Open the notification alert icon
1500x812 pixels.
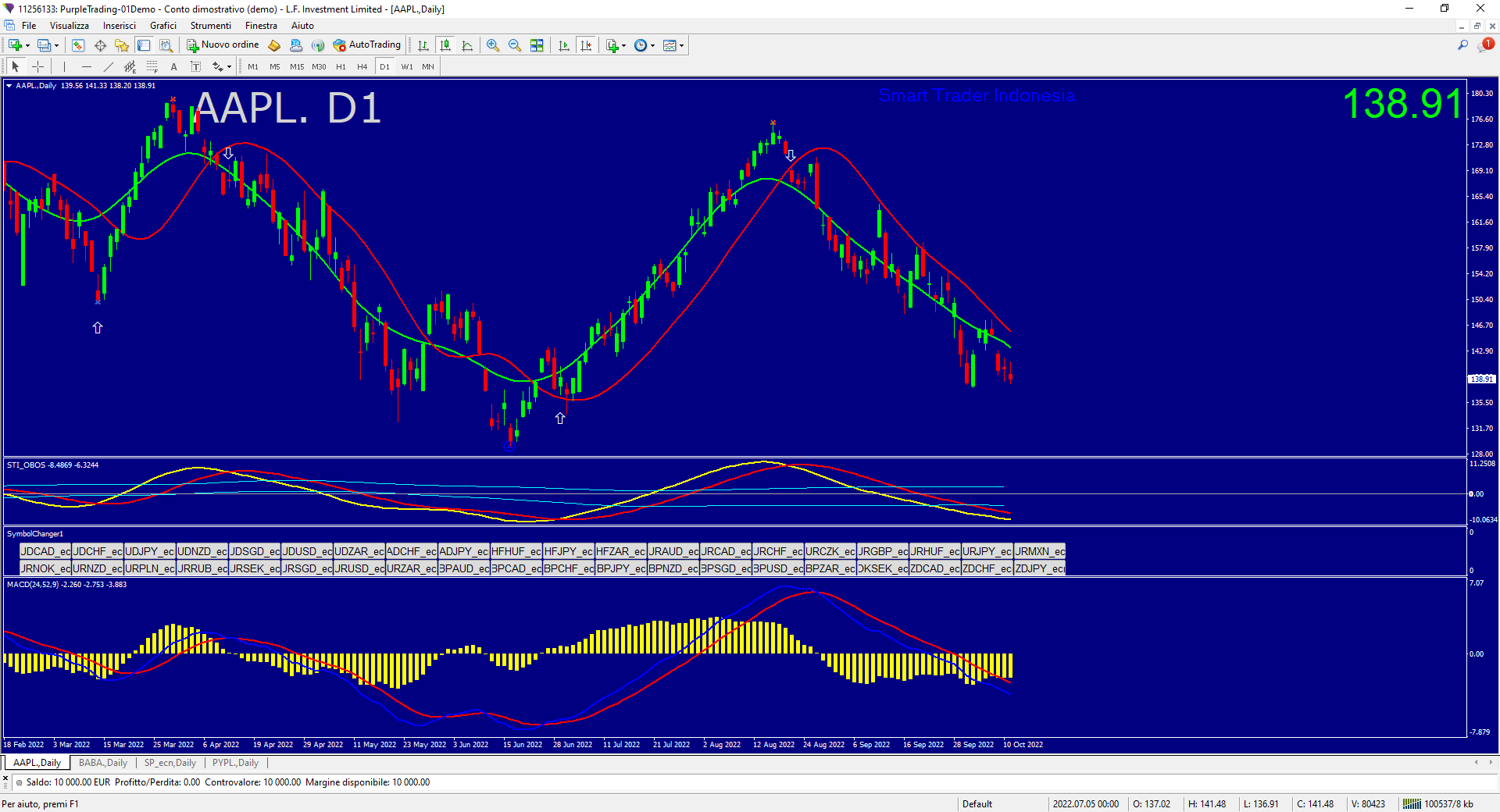coord(1484,45)
